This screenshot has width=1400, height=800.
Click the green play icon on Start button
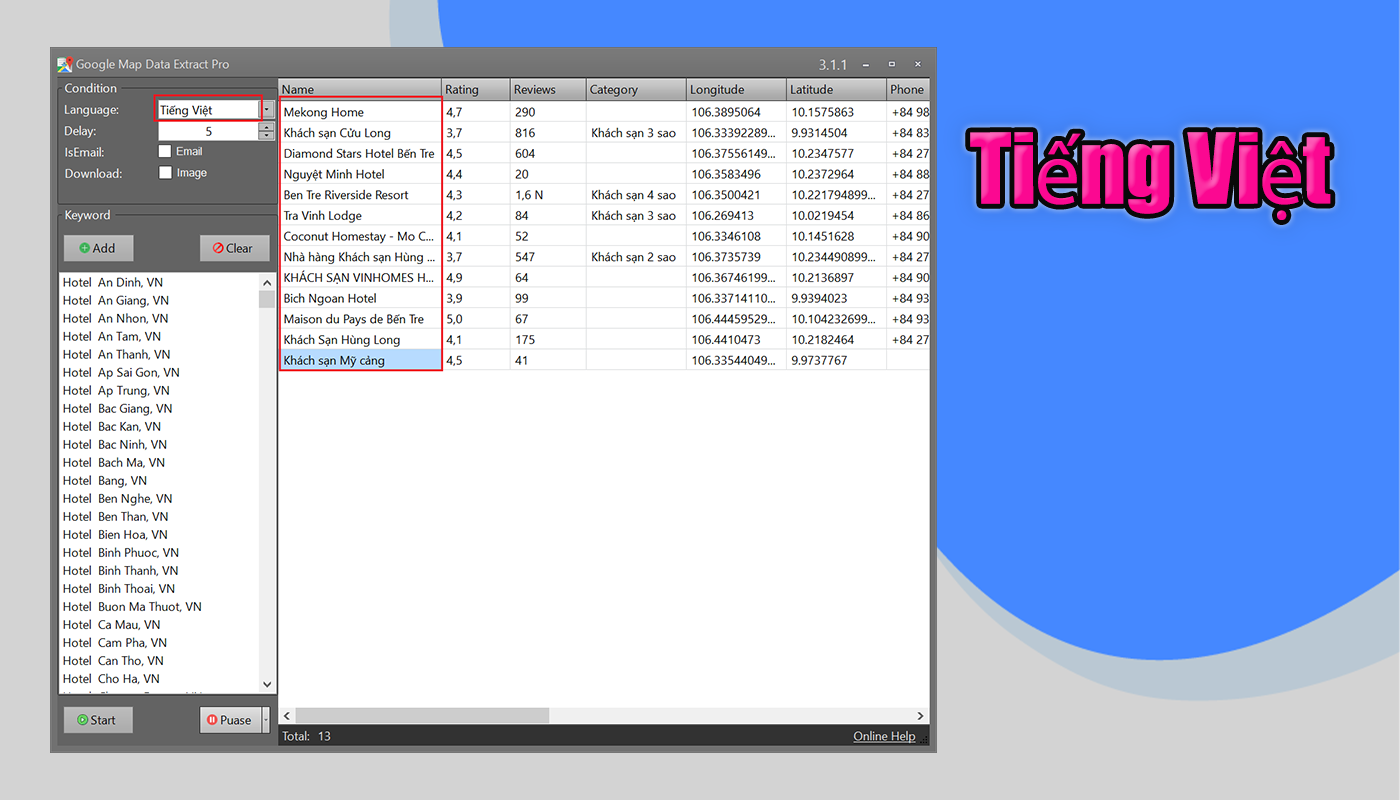tap(81, 719)
